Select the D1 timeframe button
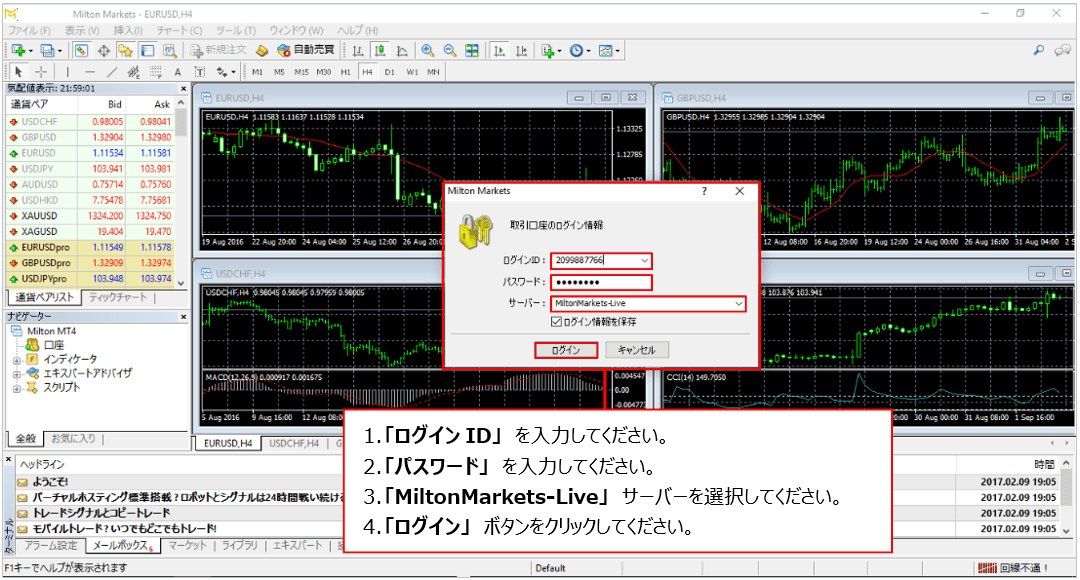The image size is (1080, 580). click(x=390, y=72)
